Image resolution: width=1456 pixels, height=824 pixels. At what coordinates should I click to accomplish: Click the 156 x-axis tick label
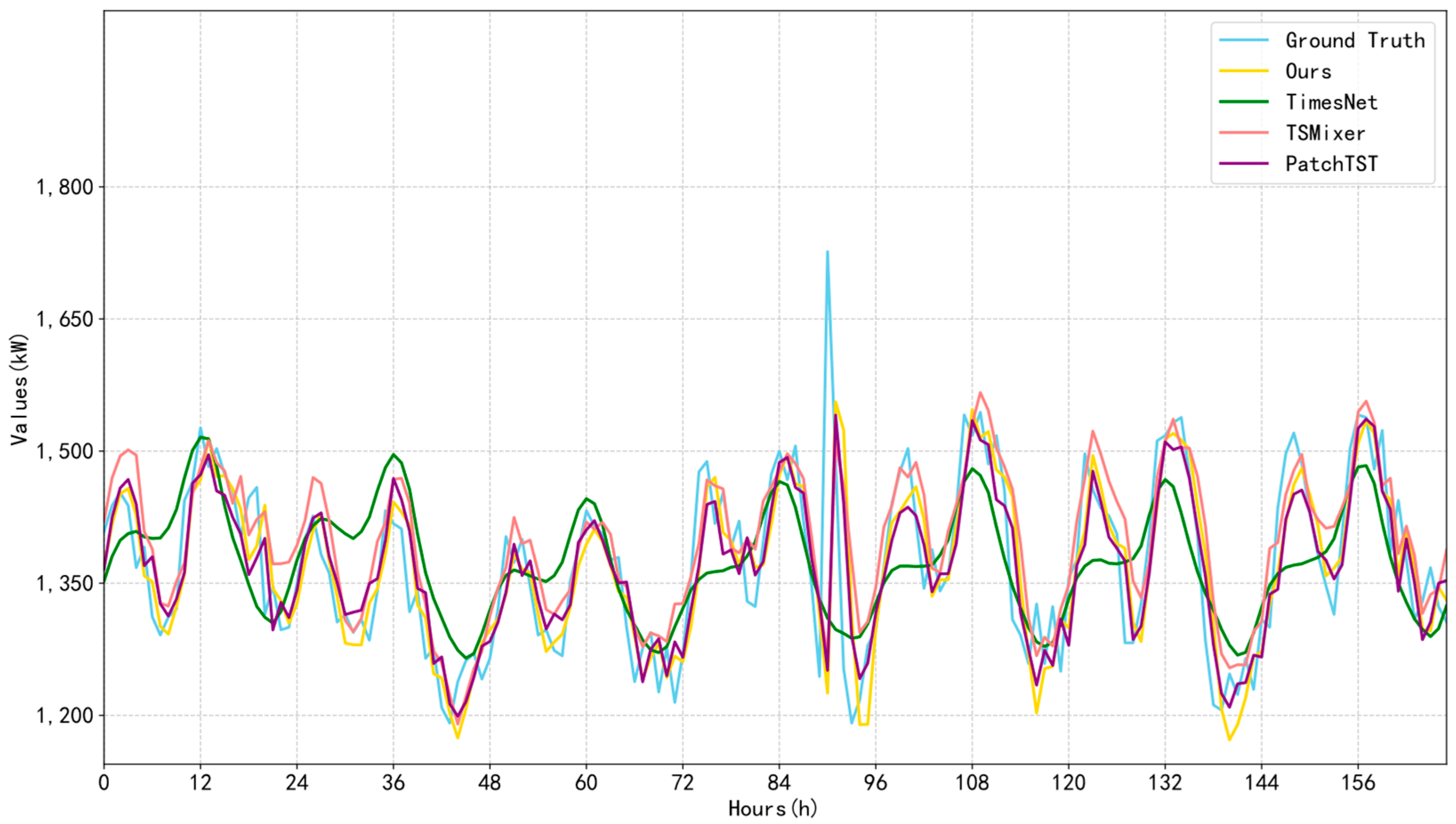point(1358,783)
